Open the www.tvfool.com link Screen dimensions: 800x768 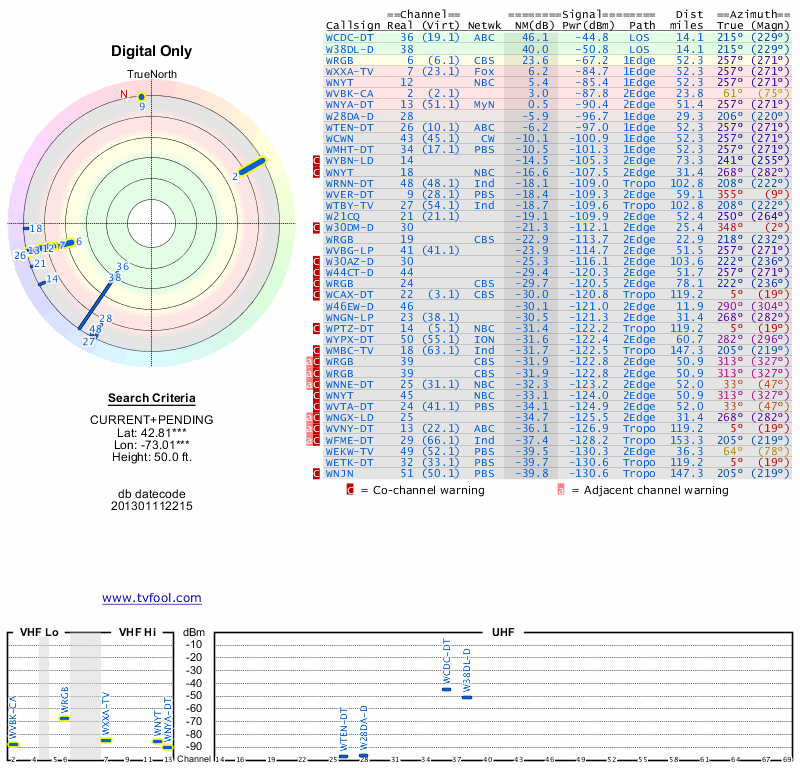tap(152, 598)
